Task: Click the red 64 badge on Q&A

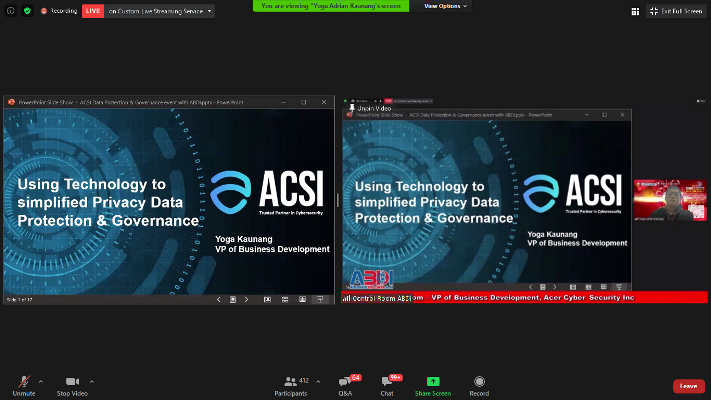Action: tap(356, 377)
